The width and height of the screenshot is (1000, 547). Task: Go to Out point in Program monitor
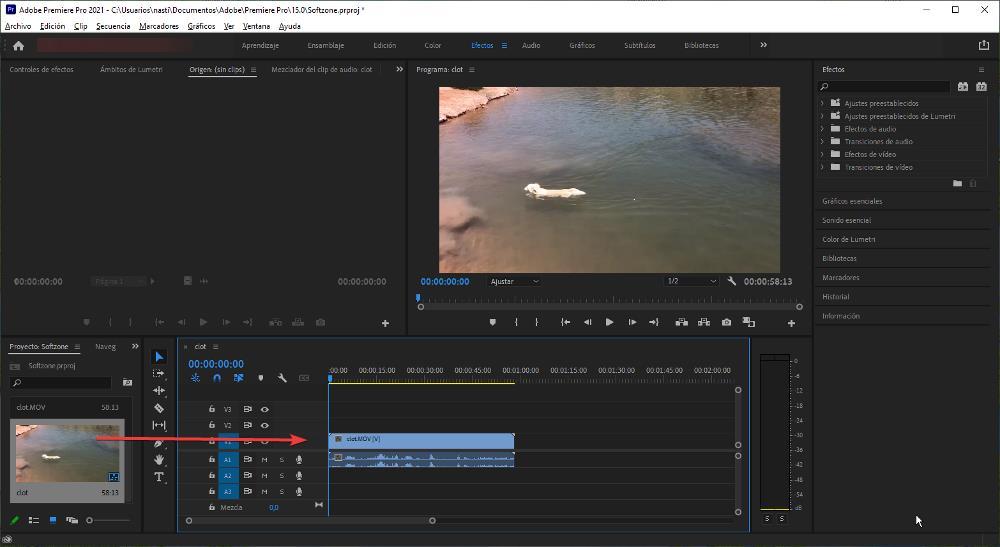(654, 323)
